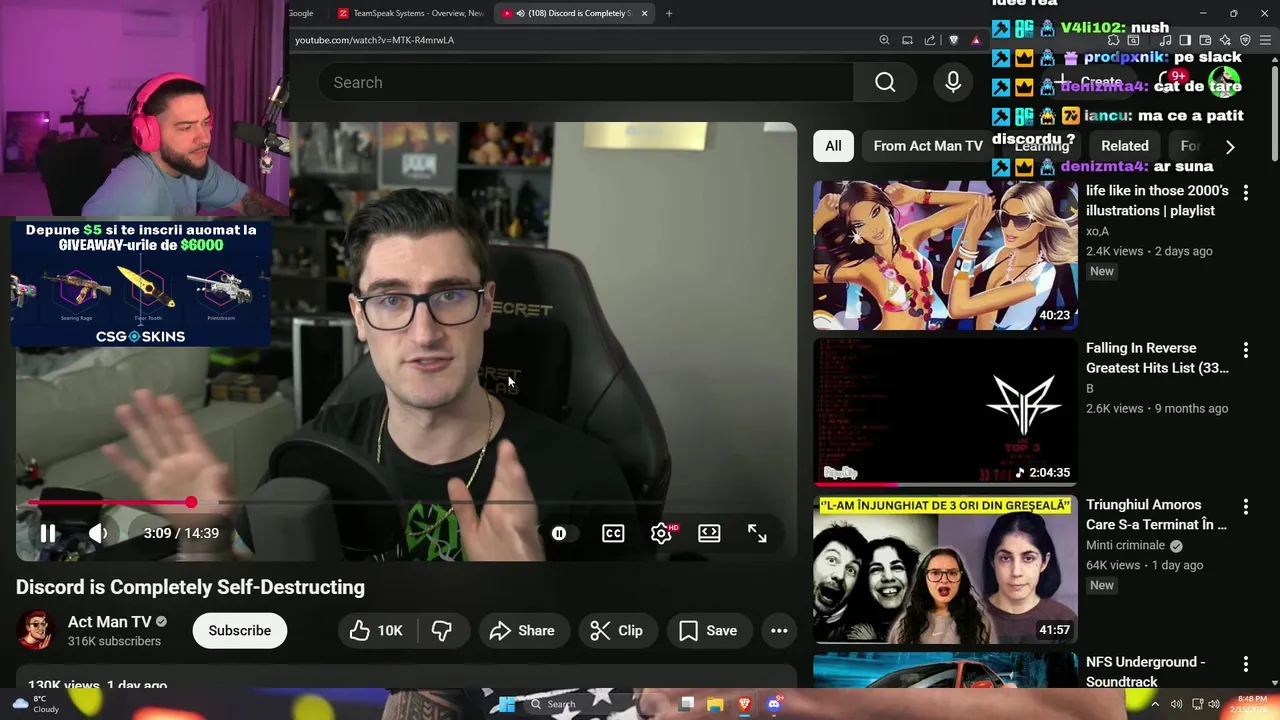
Task: Select the From Act Man TV chip
Action: [928, 146]
